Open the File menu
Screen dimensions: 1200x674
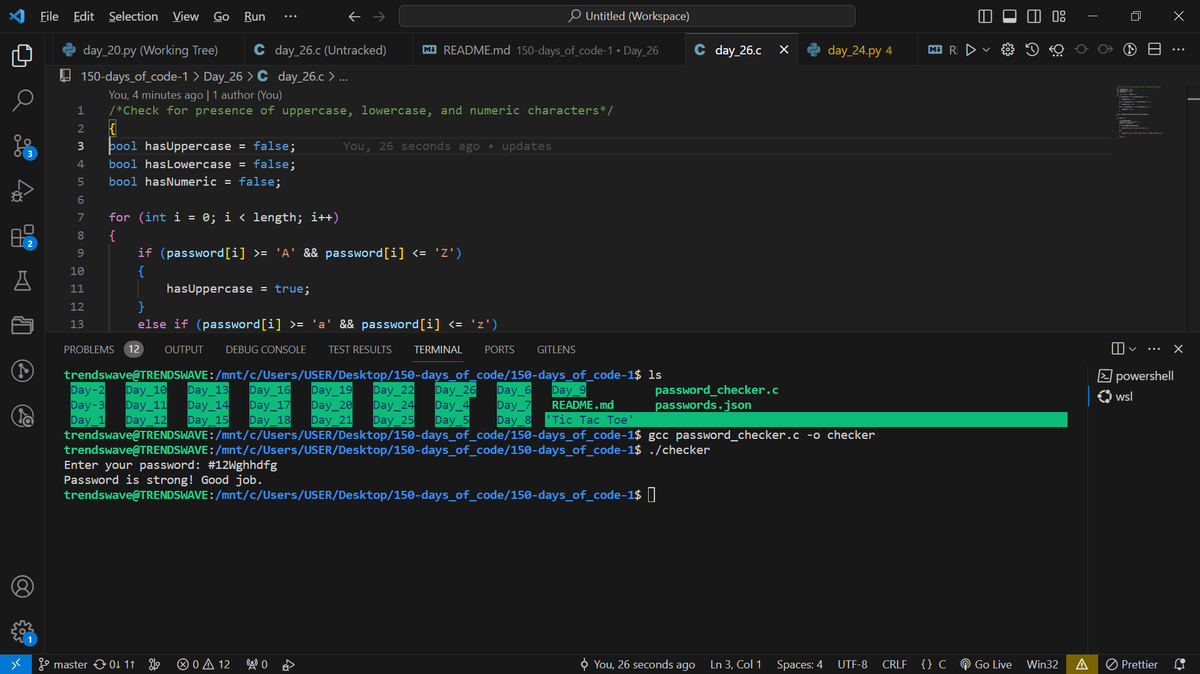(49, 16)
